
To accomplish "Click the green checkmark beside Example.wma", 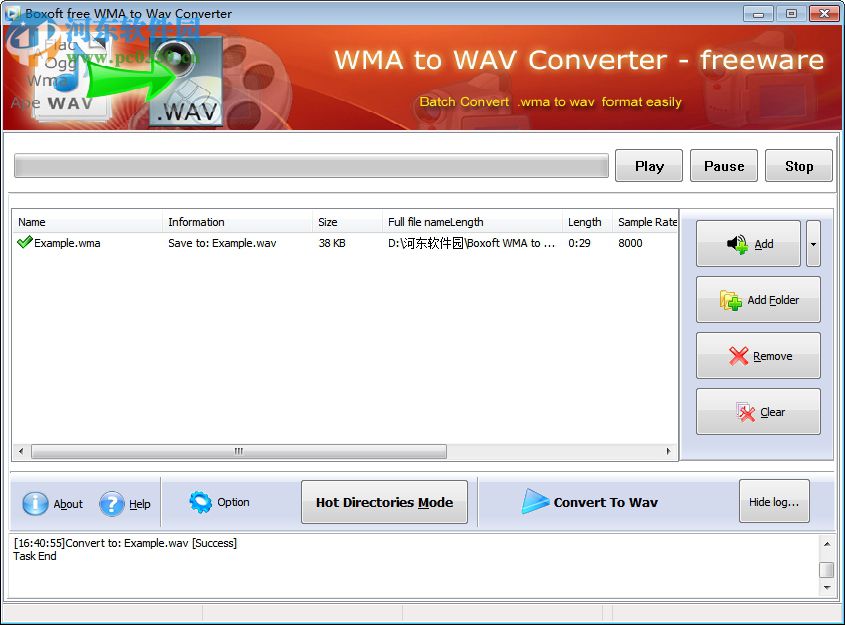I will coord(23,242).
